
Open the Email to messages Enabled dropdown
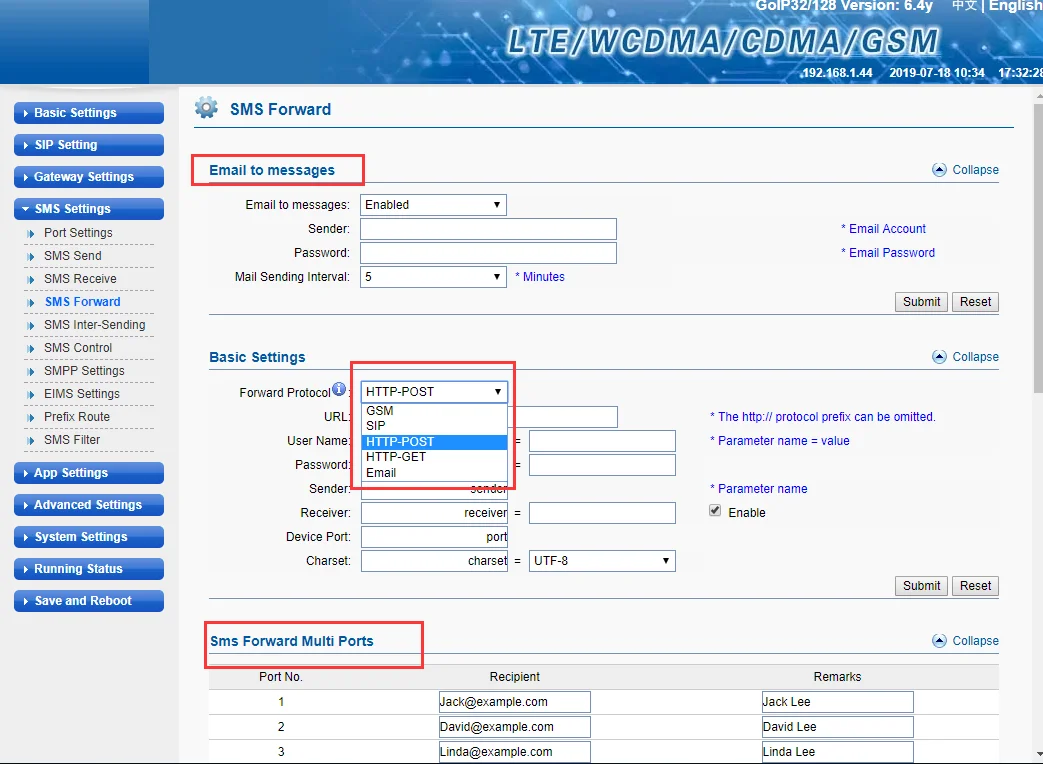[433, 205]
